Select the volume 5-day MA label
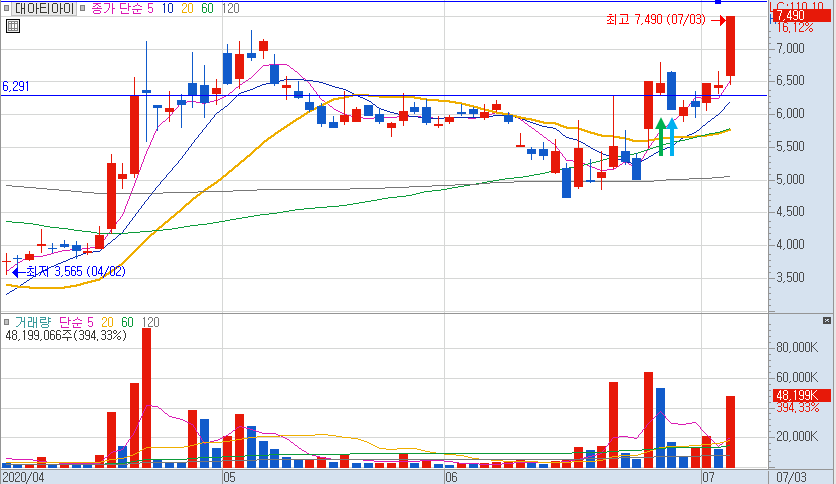Image resolution: width=836 pixels, height=484 pixels. tap(90, 322)
